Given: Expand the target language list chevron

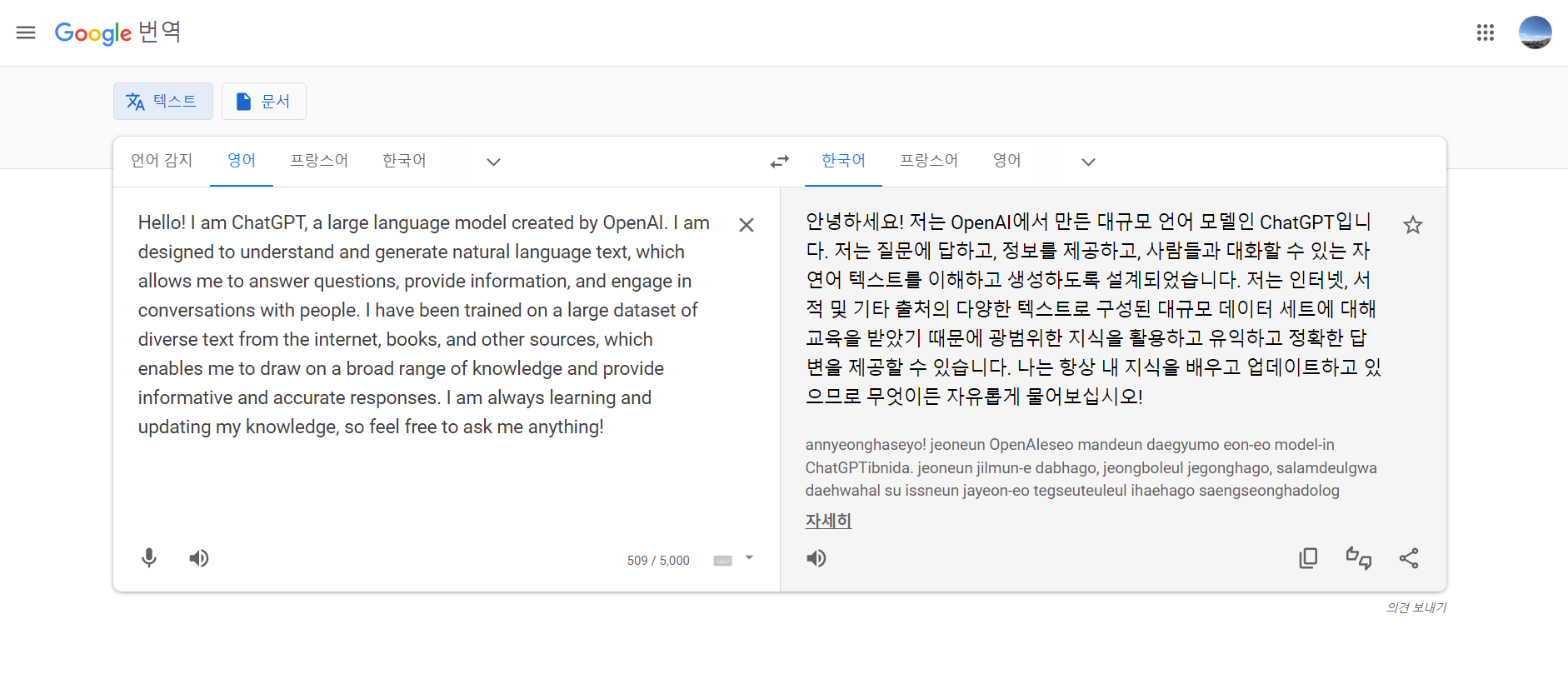Looking at the screenshot, I should click(x=1088, y=162).
